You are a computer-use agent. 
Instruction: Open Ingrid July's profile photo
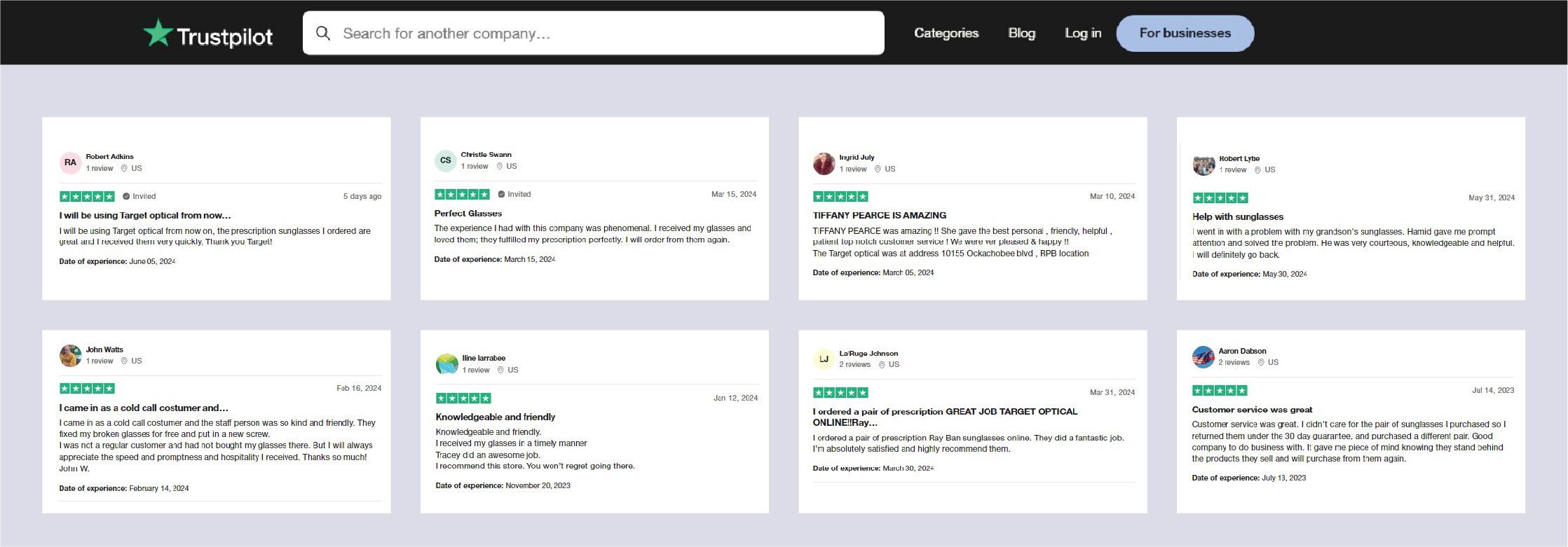tap(824, 163)
